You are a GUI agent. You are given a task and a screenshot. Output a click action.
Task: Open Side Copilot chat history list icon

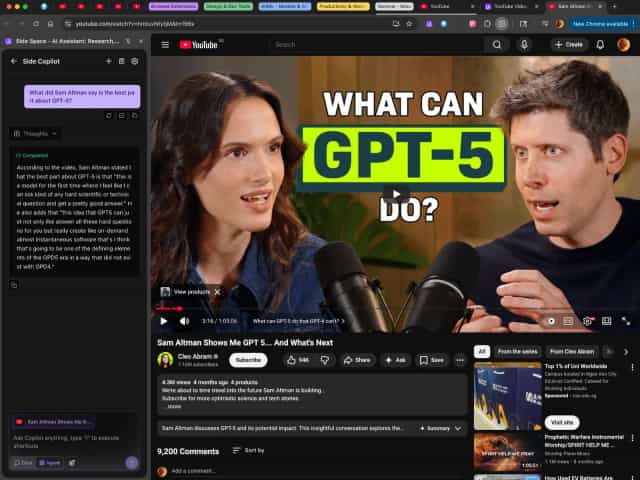[122, 61]
